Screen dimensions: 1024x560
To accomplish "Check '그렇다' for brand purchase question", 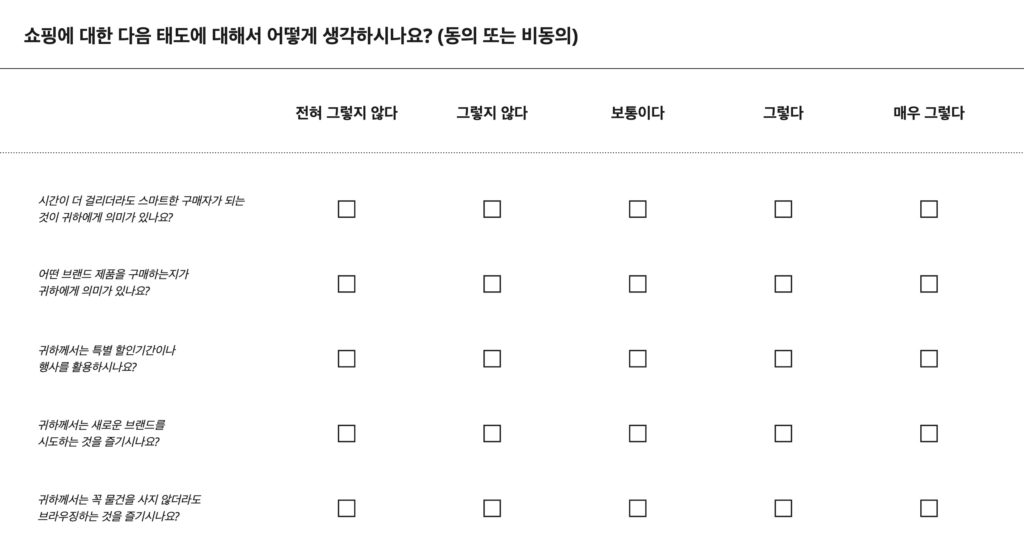I will 783,284.
